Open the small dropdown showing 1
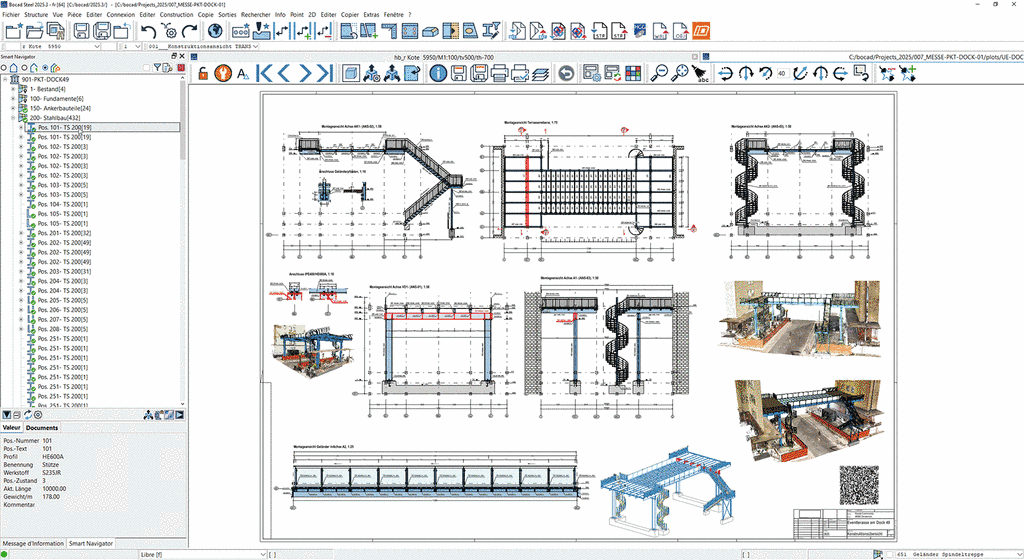Screen dimensions: 1024x560 pyautogui.click(x=137, y=46)
